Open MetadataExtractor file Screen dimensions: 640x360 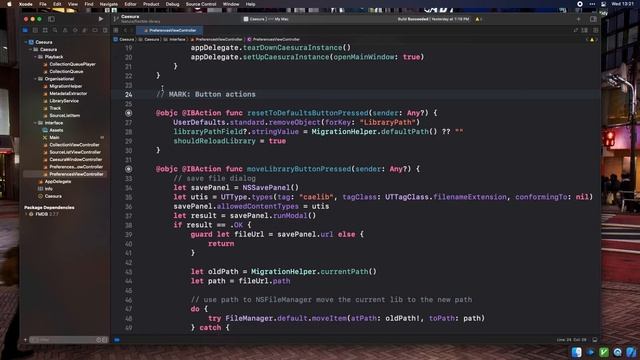pos(68,93)
